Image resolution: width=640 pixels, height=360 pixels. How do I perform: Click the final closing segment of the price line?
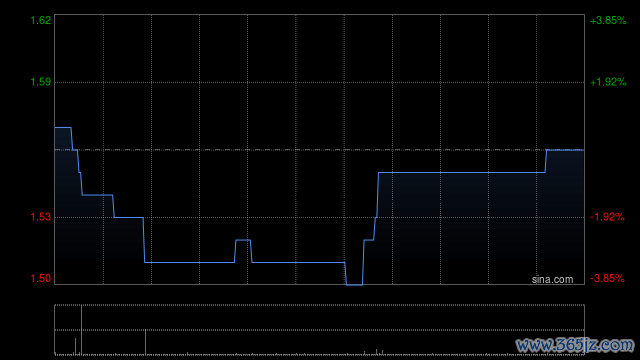pyautogui.click(x=565, y=150)
